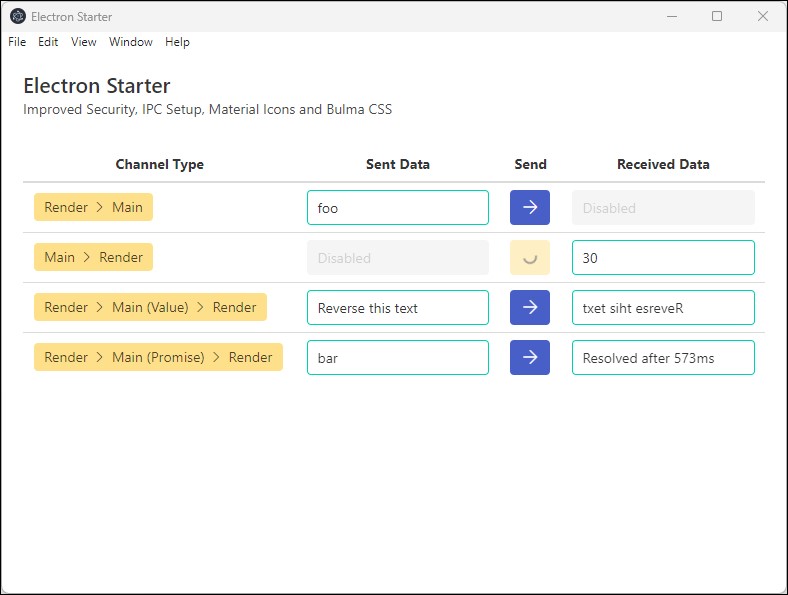This screenshot has width=788, height=595.
Task: Open the Window menu
Action: coord(131,42)
